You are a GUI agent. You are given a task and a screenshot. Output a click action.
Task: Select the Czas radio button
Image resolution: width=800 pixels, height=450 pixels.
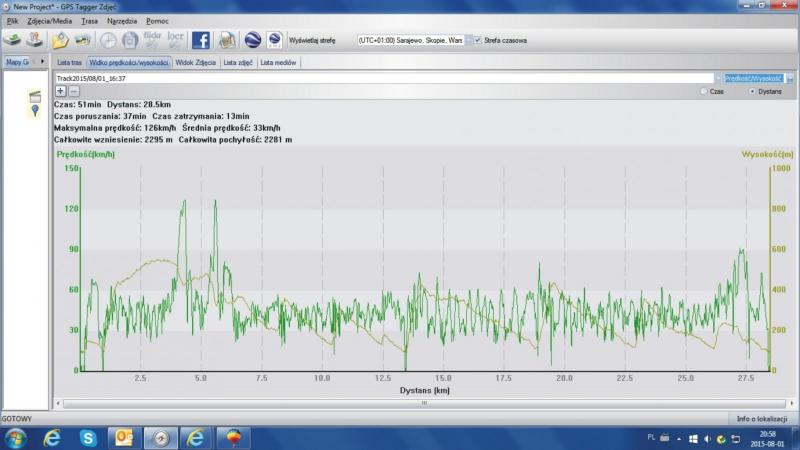tap(703, 91)
